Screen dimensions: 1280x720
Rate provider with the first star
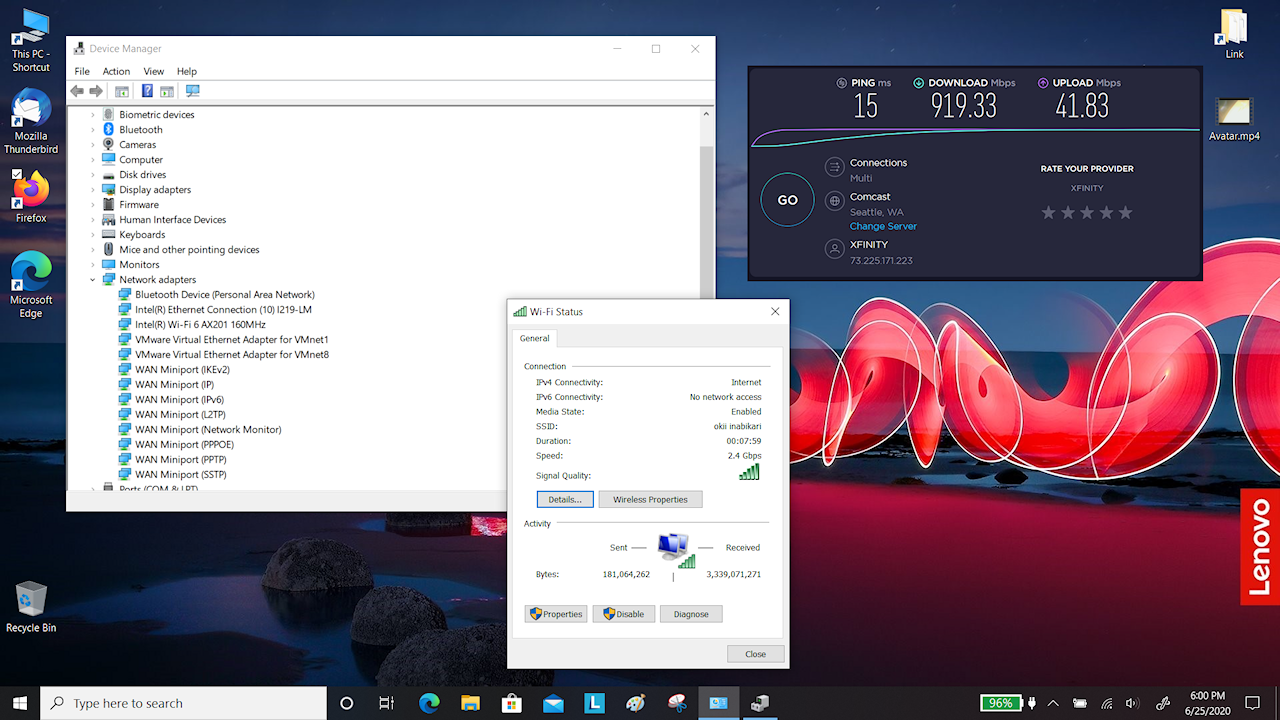click(1049, 212)
